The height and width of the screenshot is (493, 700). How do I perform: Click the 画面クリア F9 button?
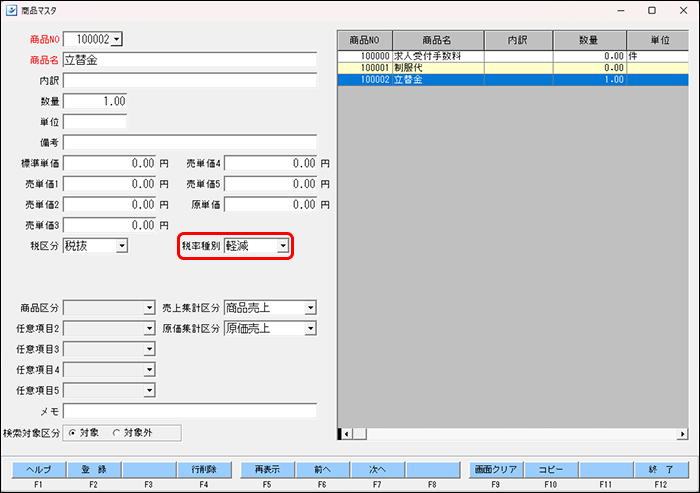tap(496, 470)
